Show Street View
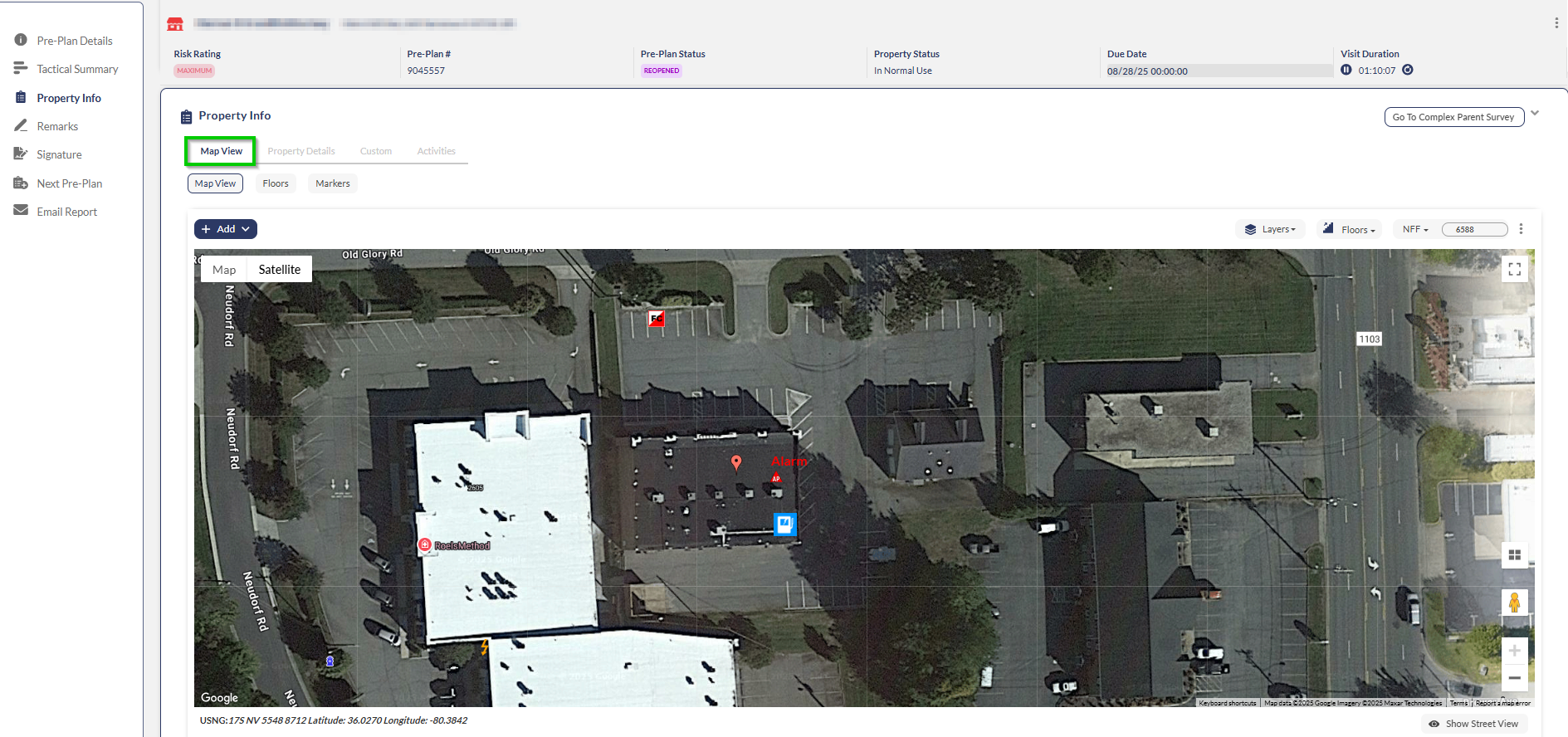The image size is (1568, 737). [1473, 724]
